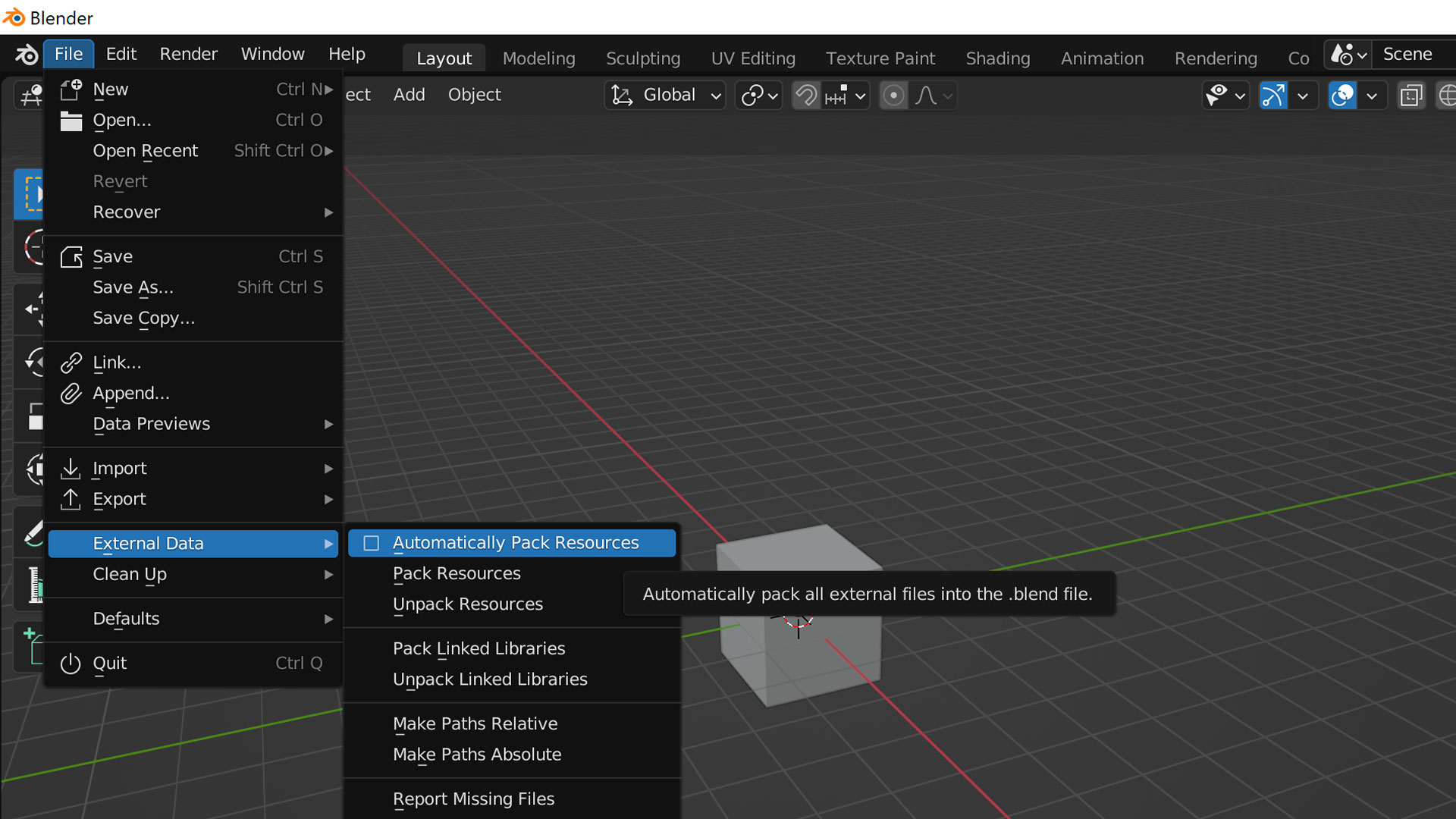Choose Make Paths Absolute
The height and width of the screenshot is (819, 1456).
[x=512, y=755]
